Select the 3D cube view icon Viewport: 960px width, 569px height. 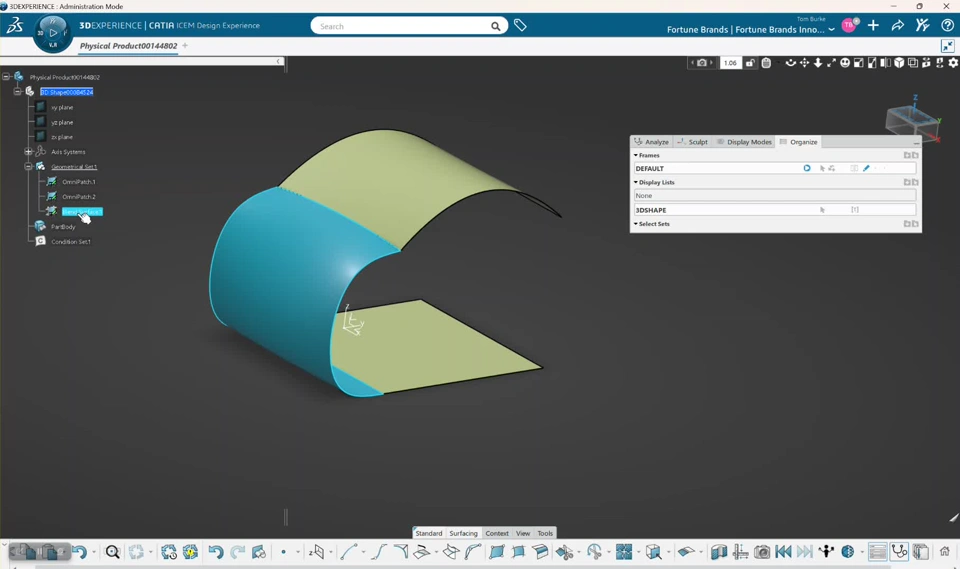[x=899, y=63]
